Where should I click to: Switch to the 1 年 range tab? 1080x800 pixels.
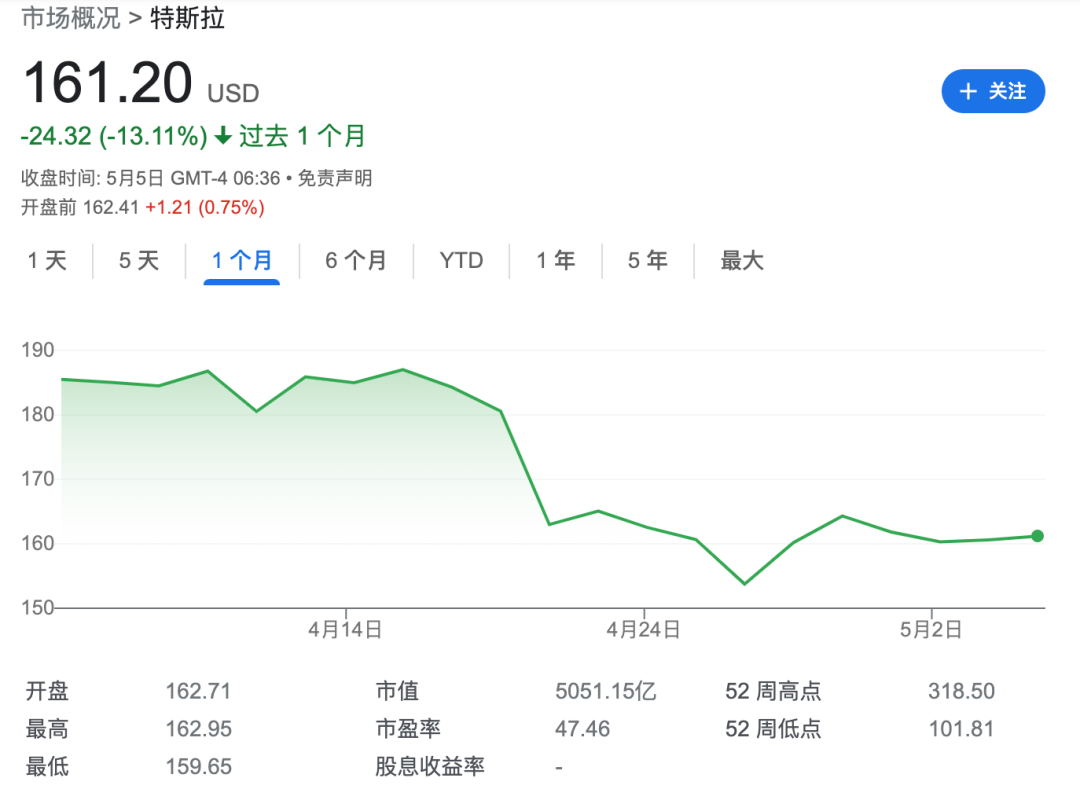556,260
